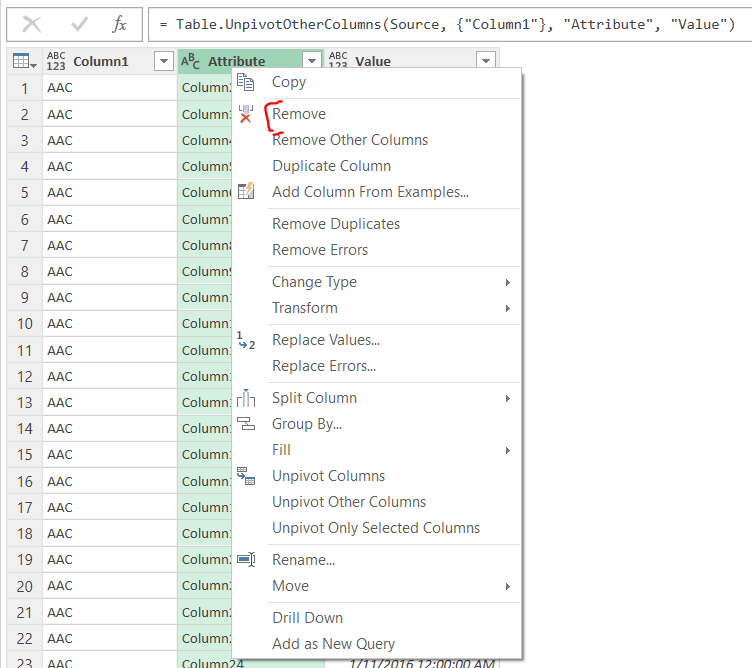Expand the Move submenu arrow
The width and height of the screenshot is (752, 668).
[x=507, y=586]
